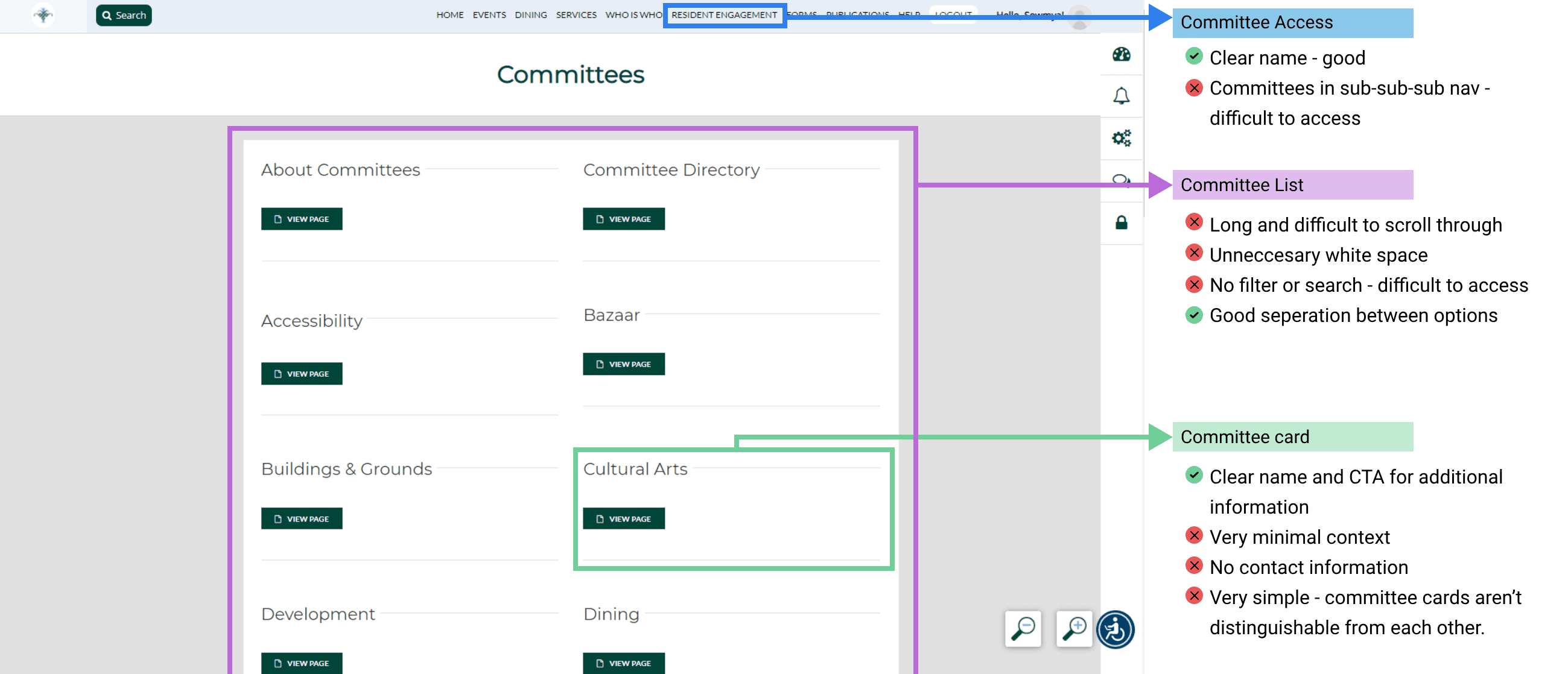Image resolution: width=1568 pixels, height=674 pixels.
Task: Click the Home menu link
Action: pos(449,15)
